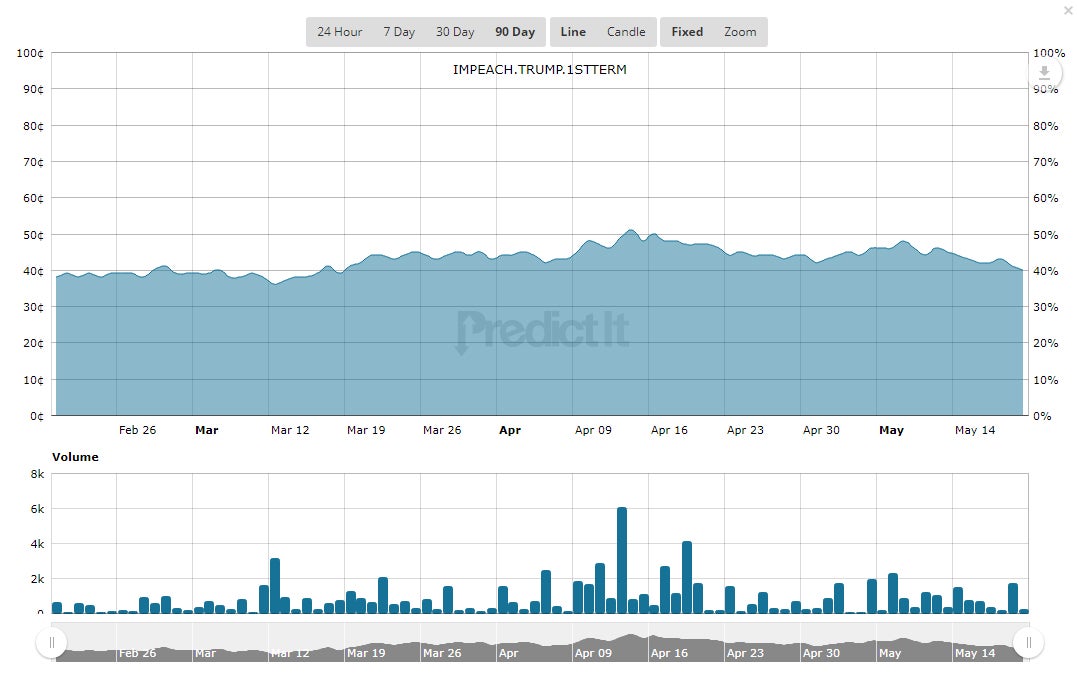1077x675 pixels.
Task: Click Apr 09 in the navigator strip
Action: (x=593, y=653)
